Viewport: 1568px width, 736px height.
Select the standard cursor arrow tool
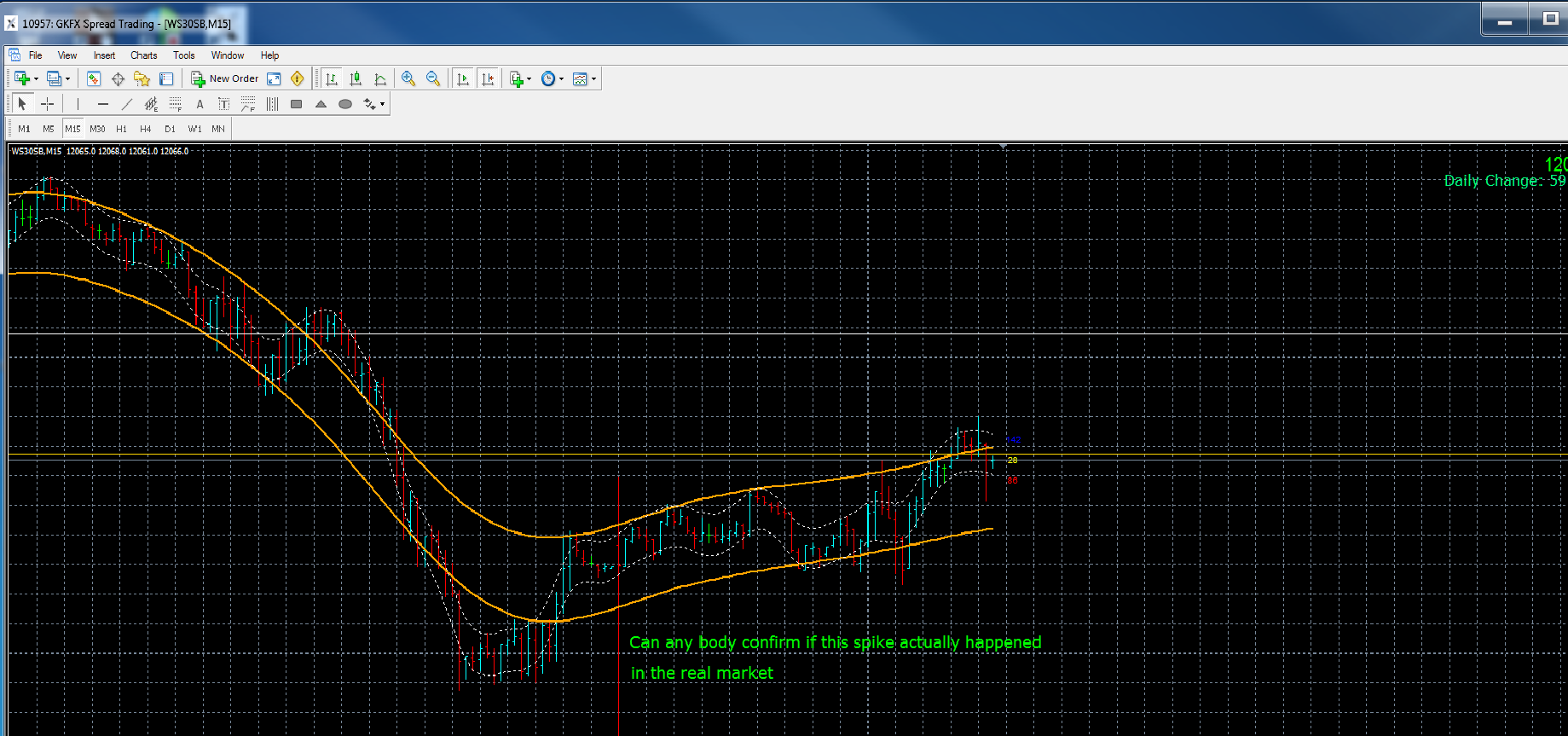tap(22, 104)
